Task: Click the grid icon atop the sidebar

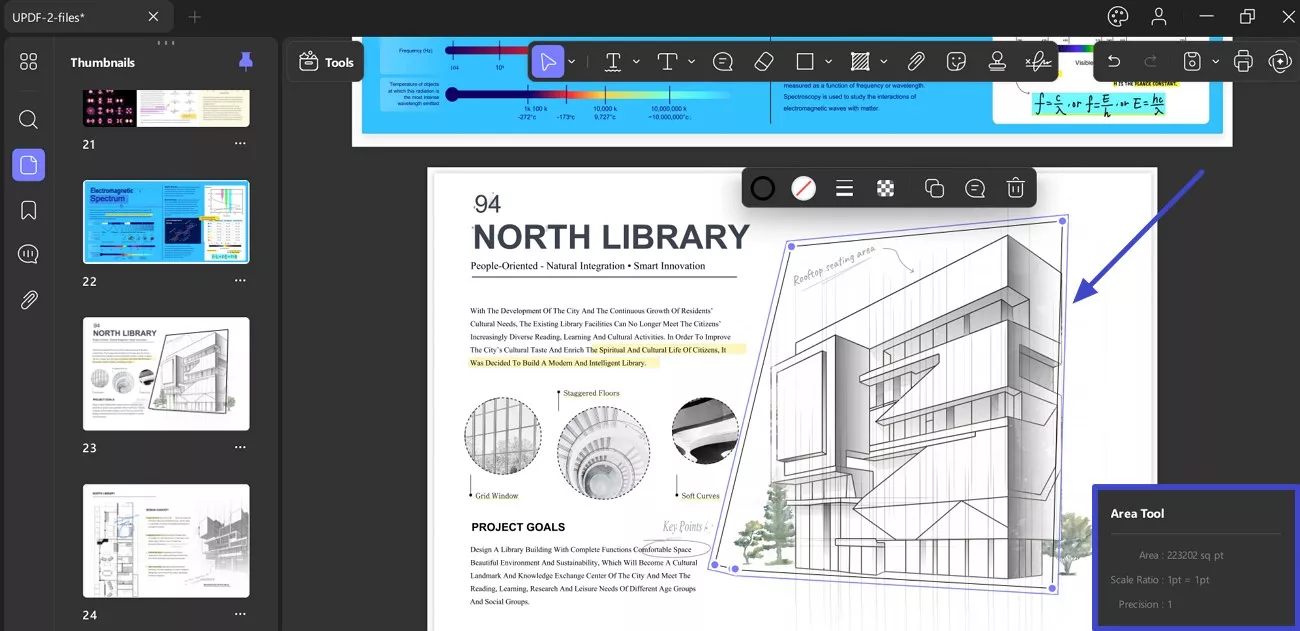Action: (28, 62)
